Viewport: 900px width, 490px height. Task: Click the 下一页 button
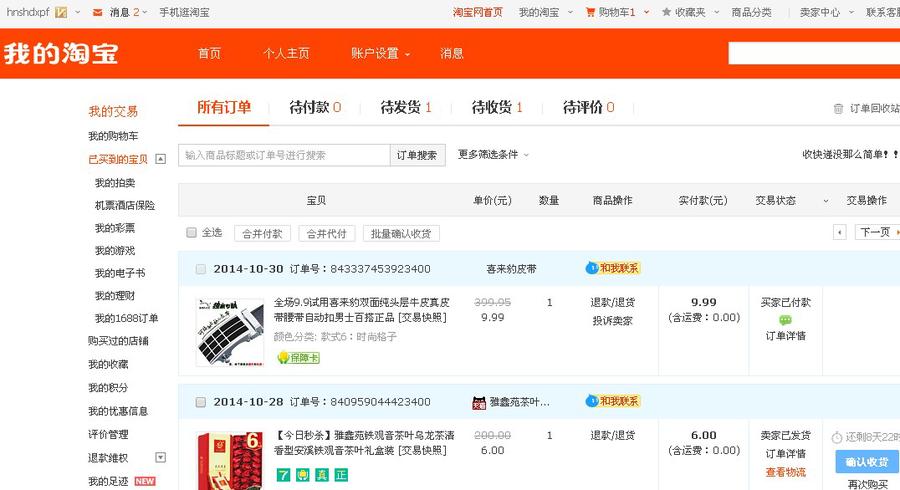click(877, 232)
